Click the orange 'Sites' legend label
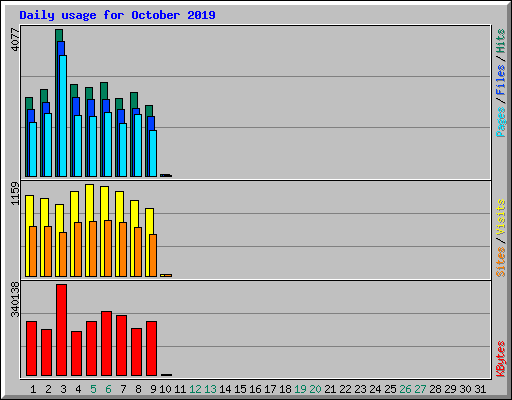This screenshot has width=512, height=400. click(x=501, y=262)
